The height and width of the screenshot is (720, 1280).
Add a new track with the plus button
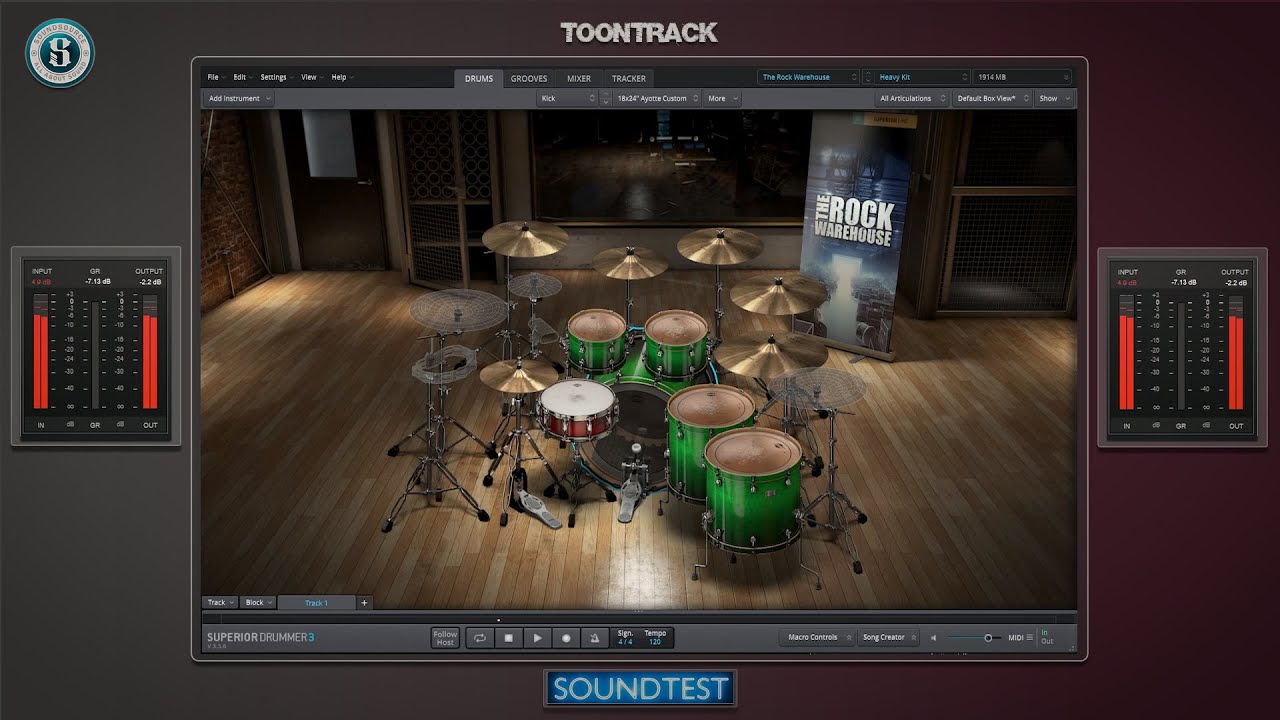pyautogui.click(x=364, y=603)
